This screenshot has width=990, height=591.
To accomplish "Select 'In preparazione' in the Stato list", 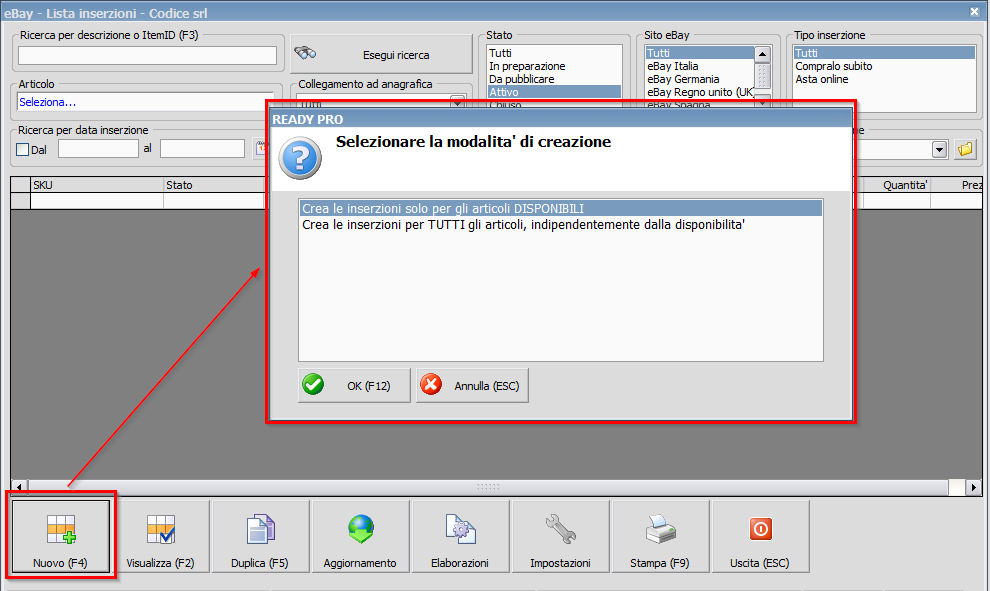I will (554, 66).
